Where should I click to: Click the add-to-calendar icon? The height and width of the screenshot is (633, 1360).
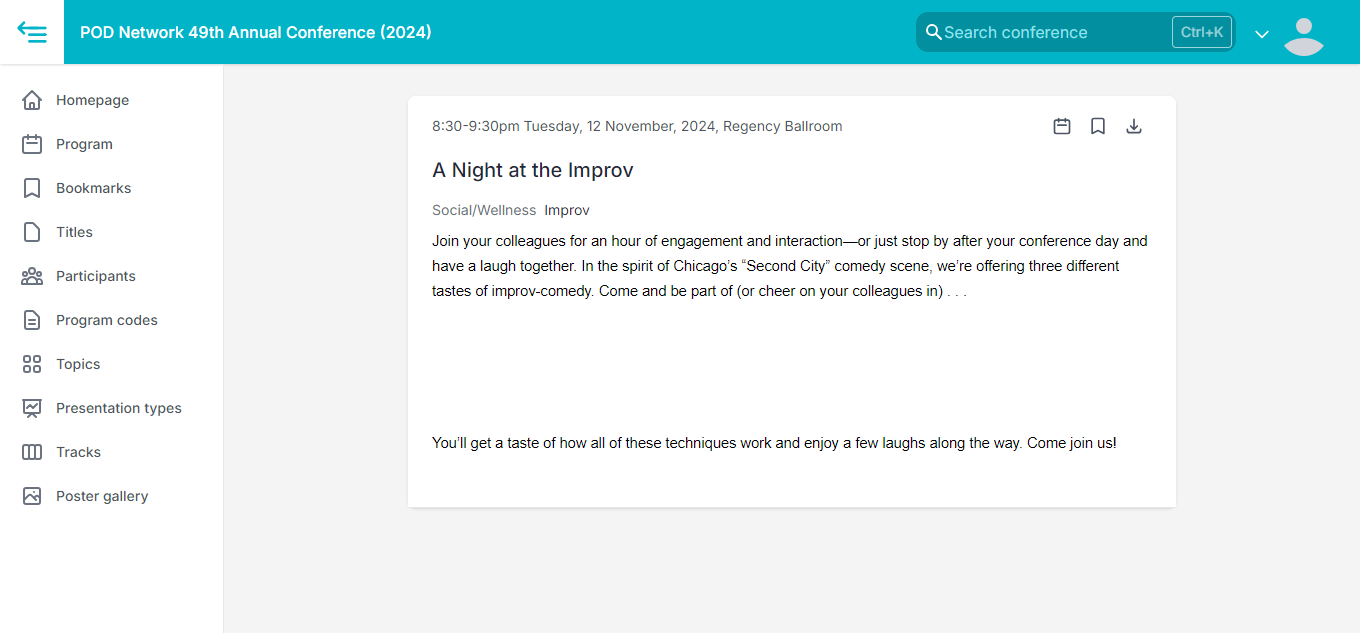(1062, 126)
